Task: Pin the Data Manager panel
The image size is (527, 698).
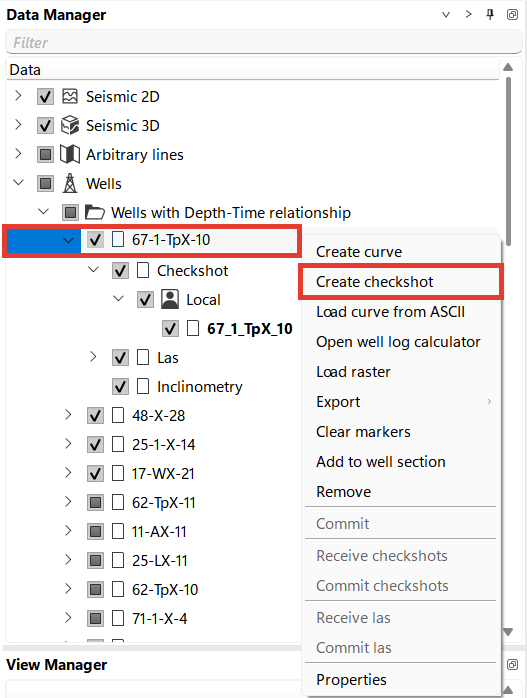Action: 490,15
